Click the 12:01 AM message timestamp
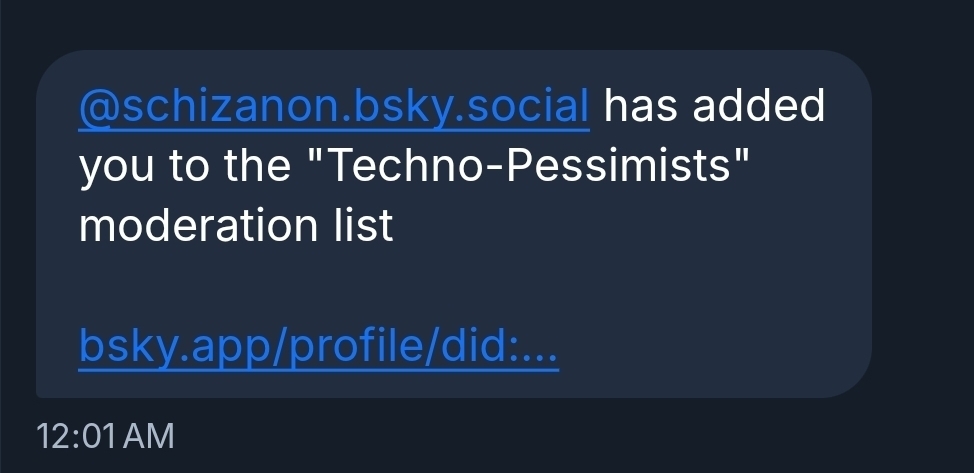Viewport: 974px width, 473px height. pyautogui.click(x=104, y=436)
